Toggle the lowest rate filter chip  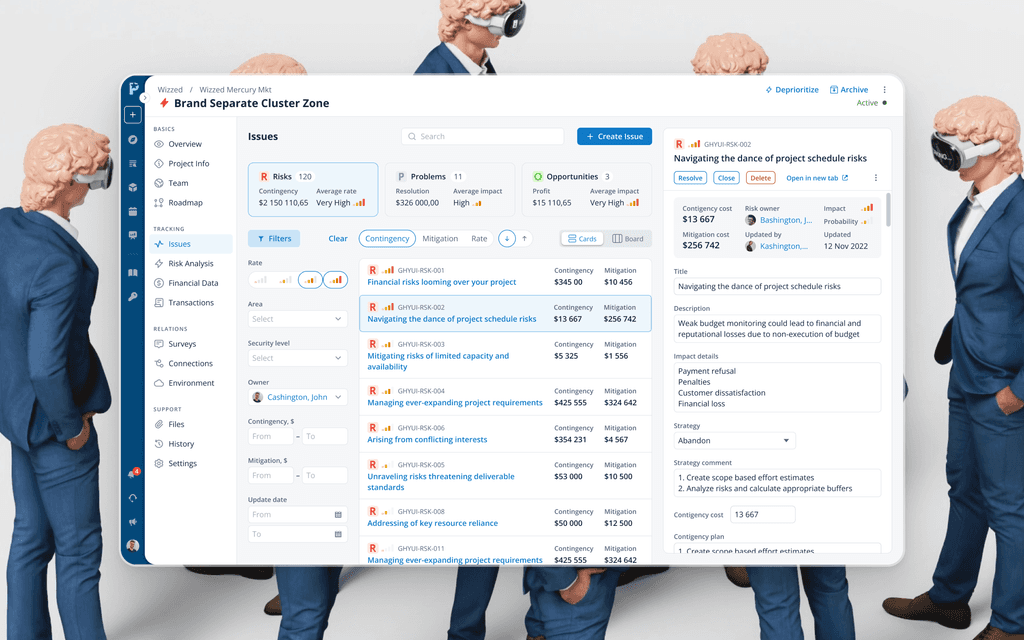[261, 280]
